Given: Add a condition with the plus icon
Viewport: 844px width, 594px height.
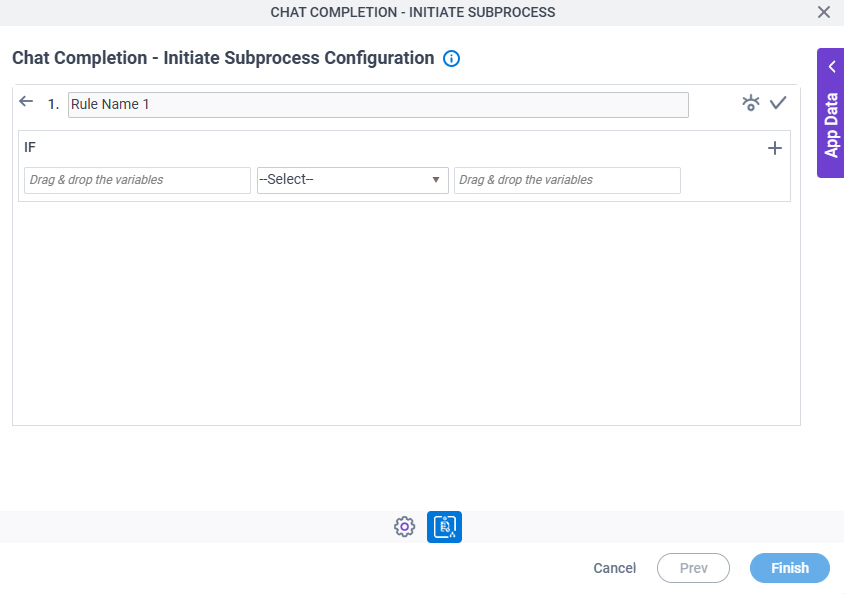Looking at the screenshot, I should [x=775, y=148].
